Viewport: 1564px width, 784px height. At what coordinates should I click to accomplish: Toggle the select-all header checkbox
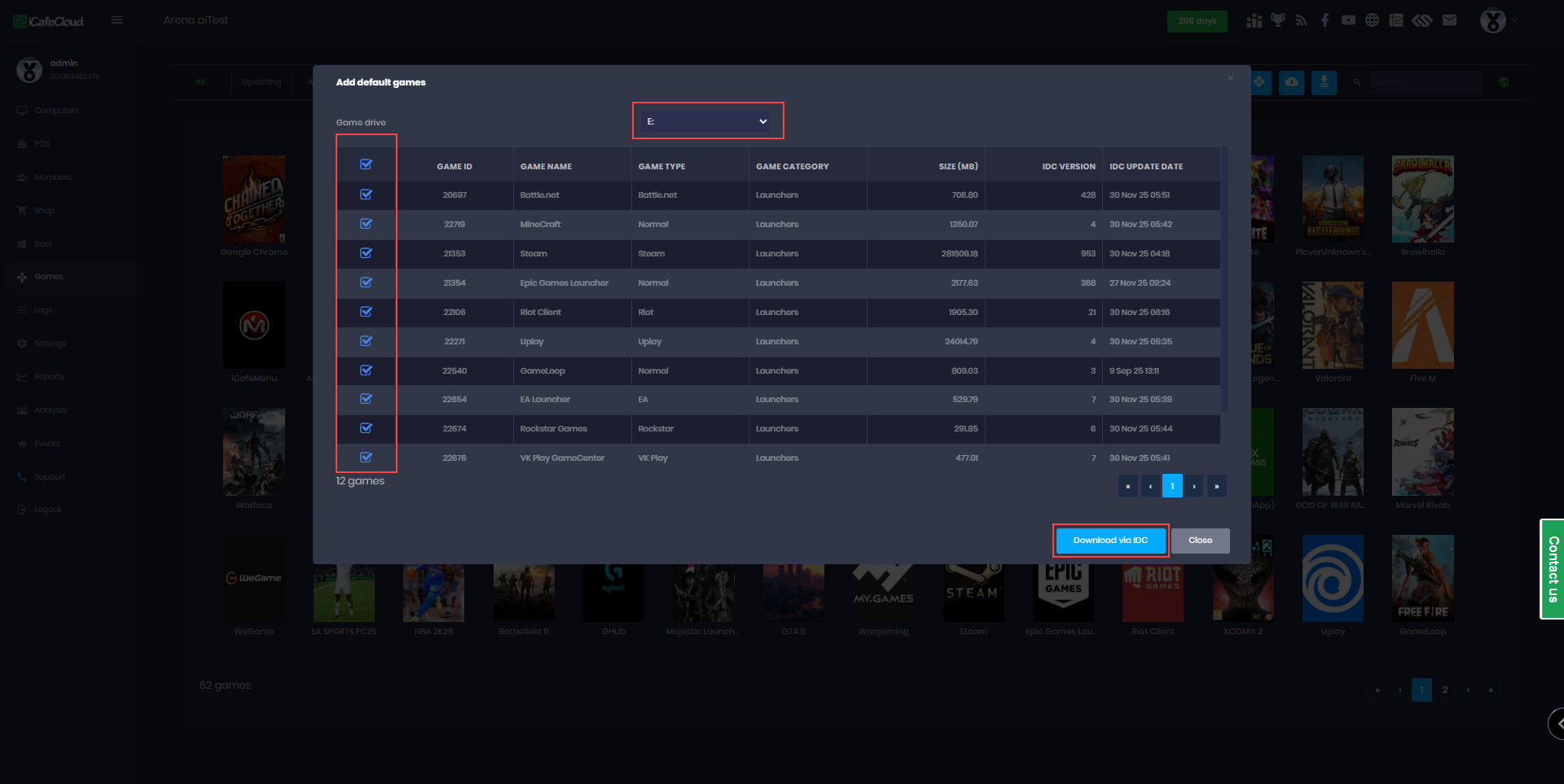point(366,164)
